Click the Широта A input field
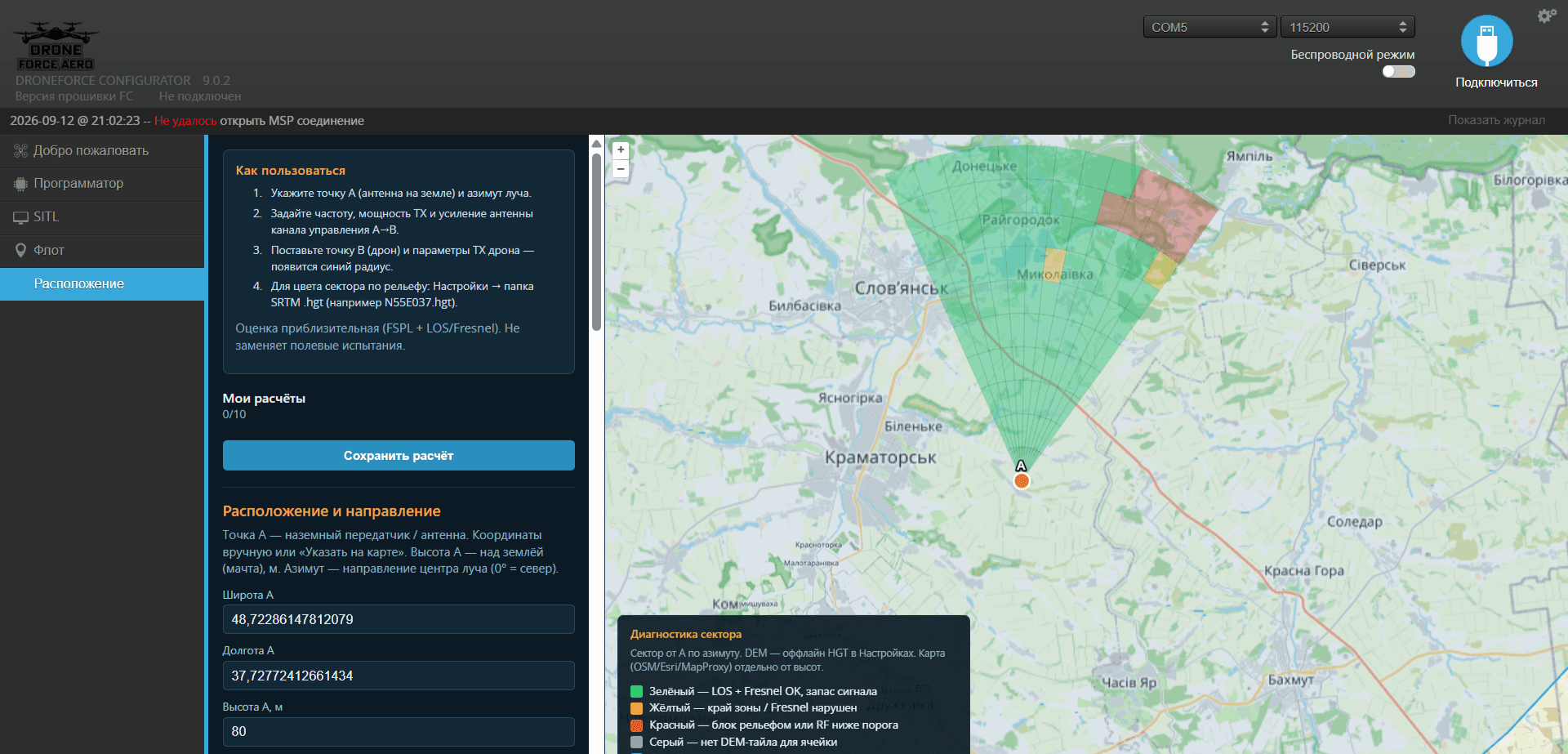The image size is (1568, 754). click(x=399, y=619)
